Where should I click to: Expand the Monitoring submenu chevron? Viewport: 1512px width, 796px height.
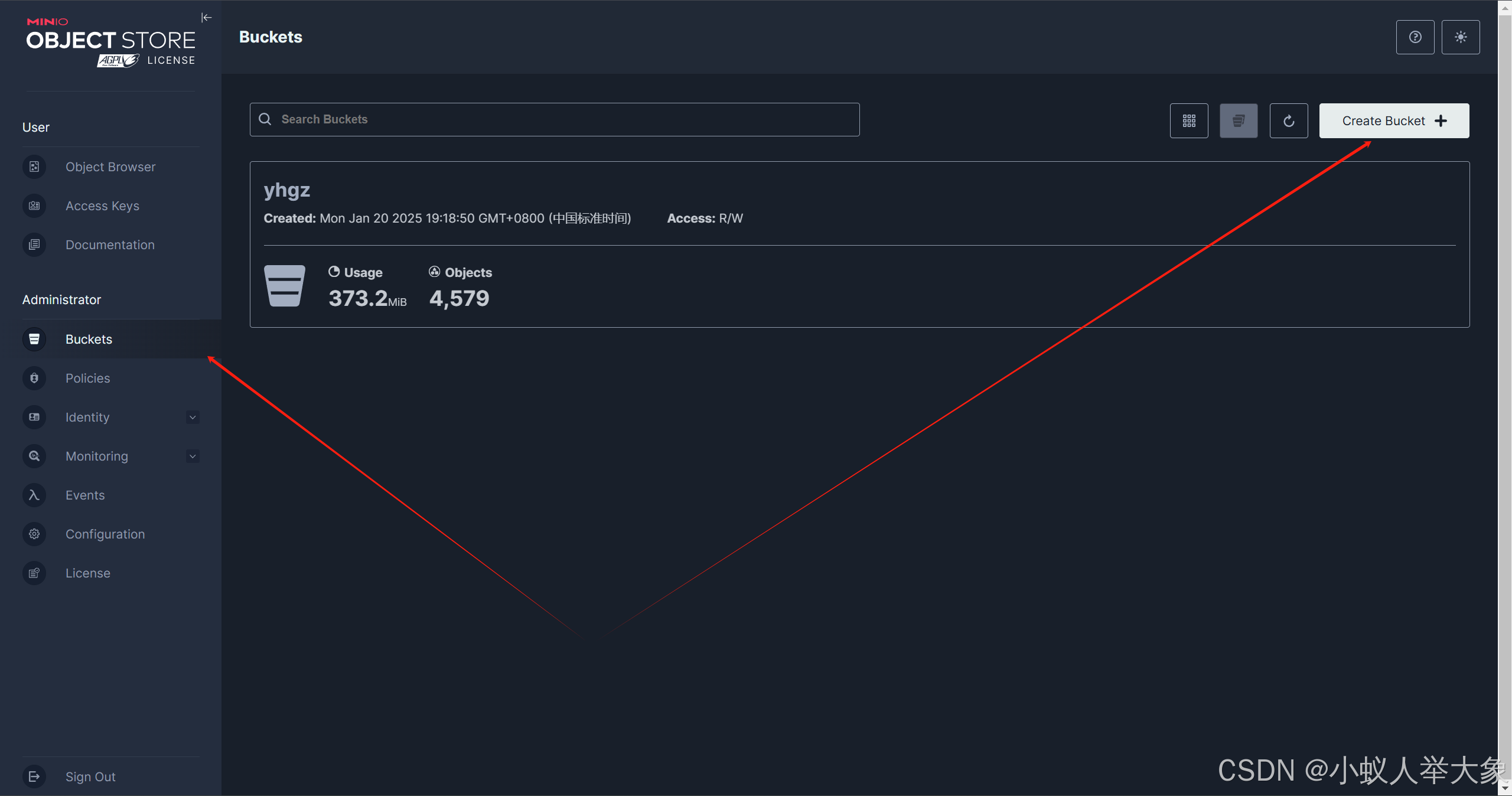pyautogui.click(x=193, y=456)
